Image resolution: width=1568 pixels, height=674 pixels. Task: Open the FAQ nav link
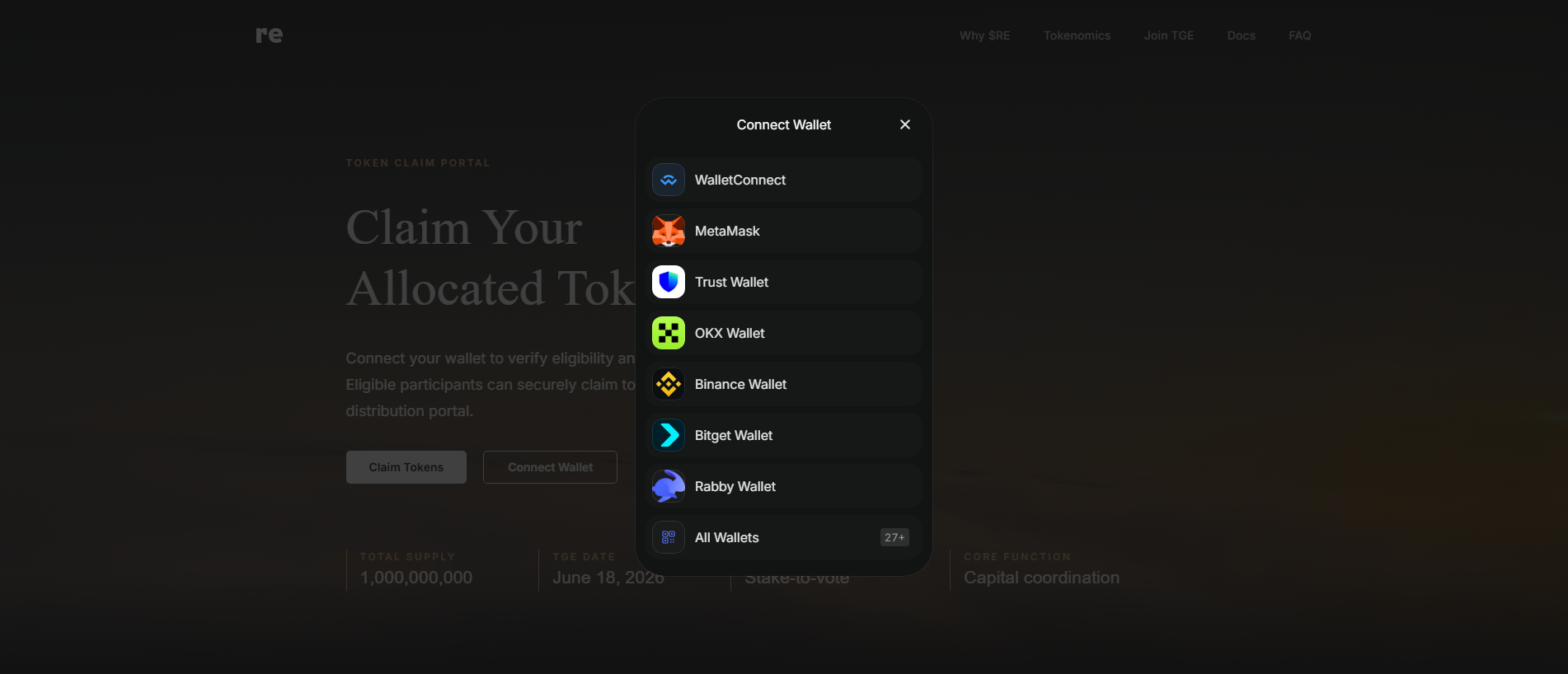coord(1299,35)
